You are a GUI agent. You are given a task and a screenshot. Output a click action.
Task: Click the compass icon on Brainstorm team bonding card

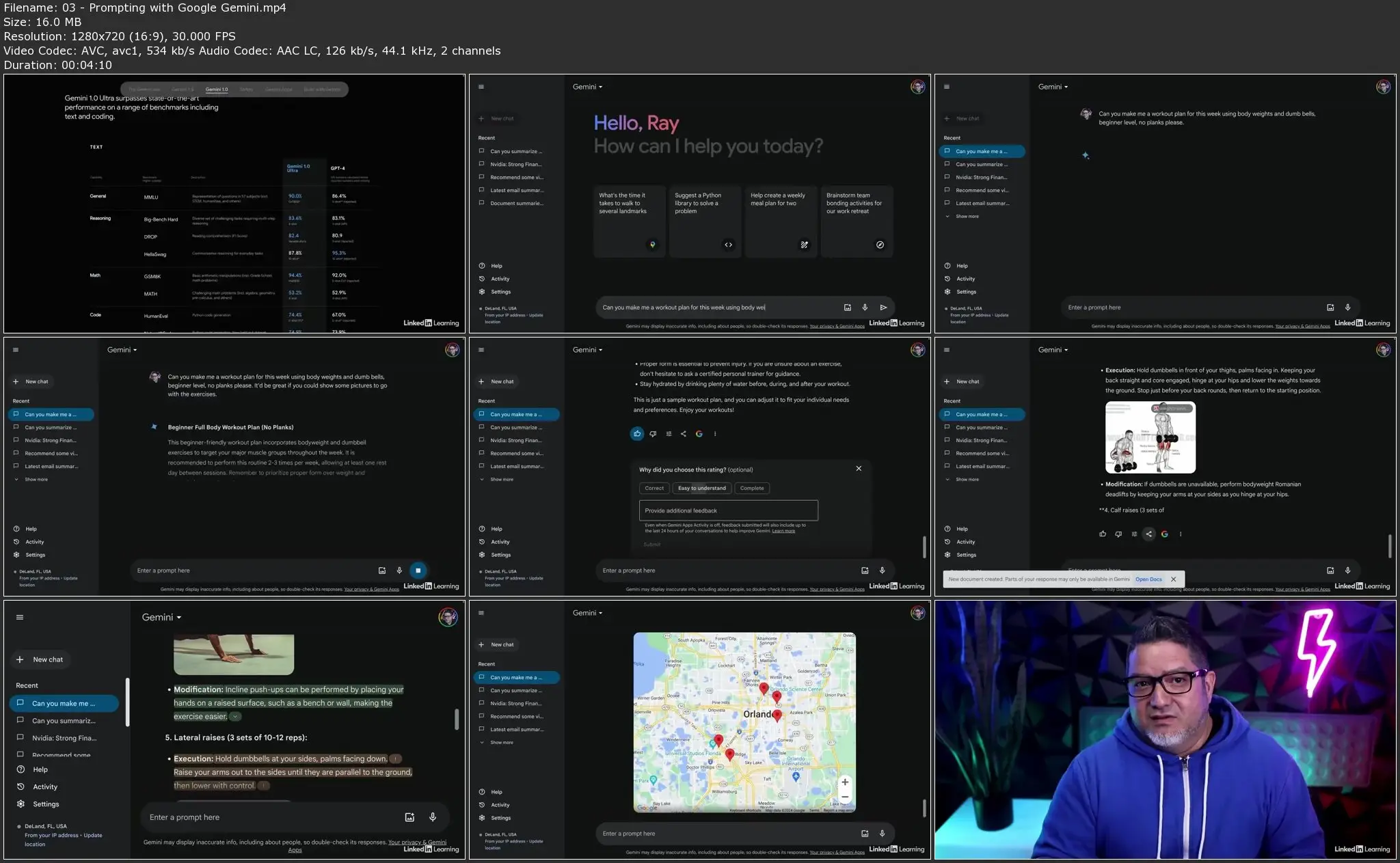[880, 245]
